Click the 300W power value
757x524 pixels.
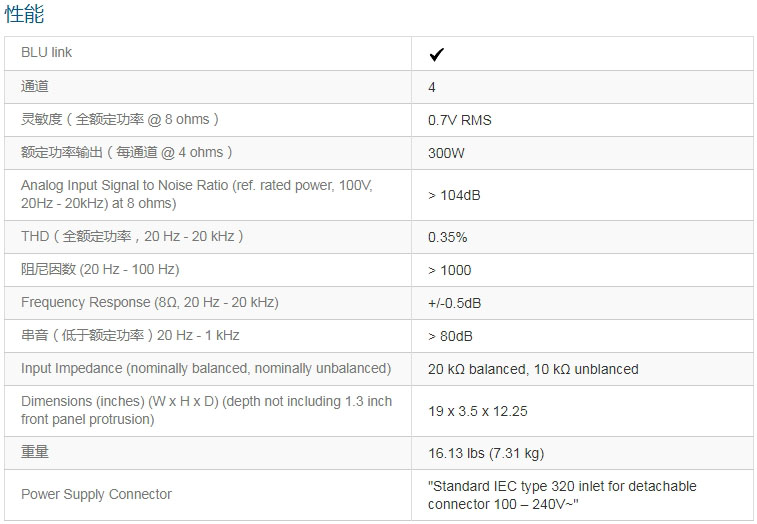pos(446,153)
